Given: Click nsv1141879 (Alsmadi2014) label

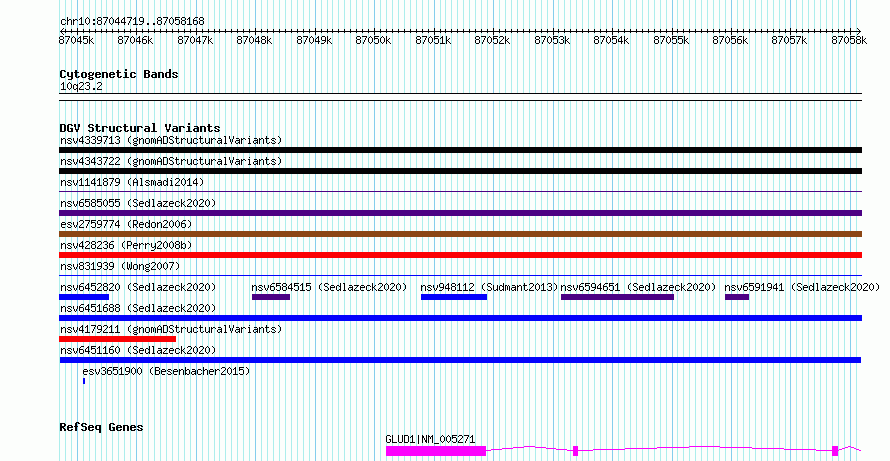Looking at the screenshot, I should pyautogui.click(x=132, y=182).
